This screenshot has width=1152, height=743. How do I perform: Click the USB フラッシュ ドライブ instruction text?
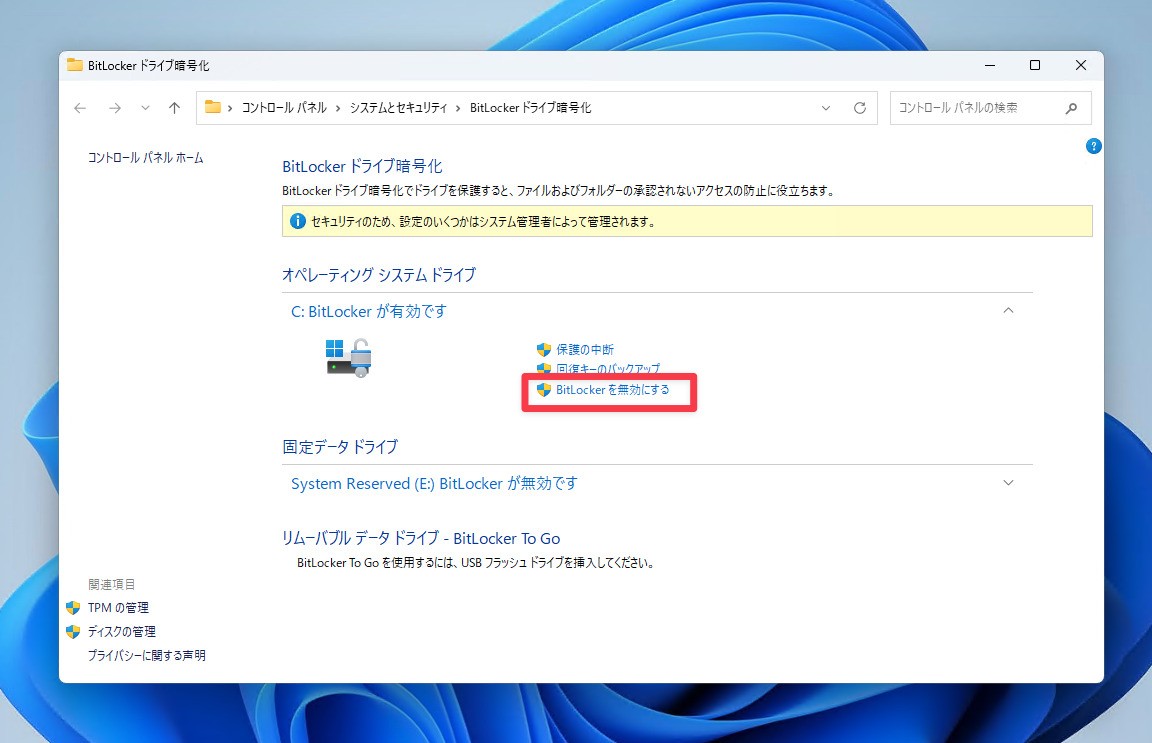click(x=475, y=563)
